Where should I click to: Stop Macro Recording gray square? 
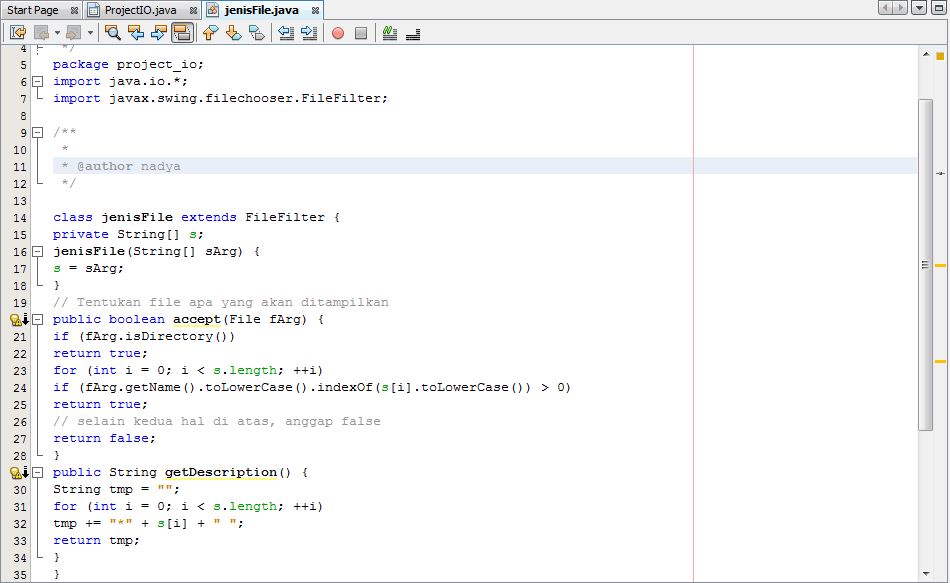pos(361,33)
